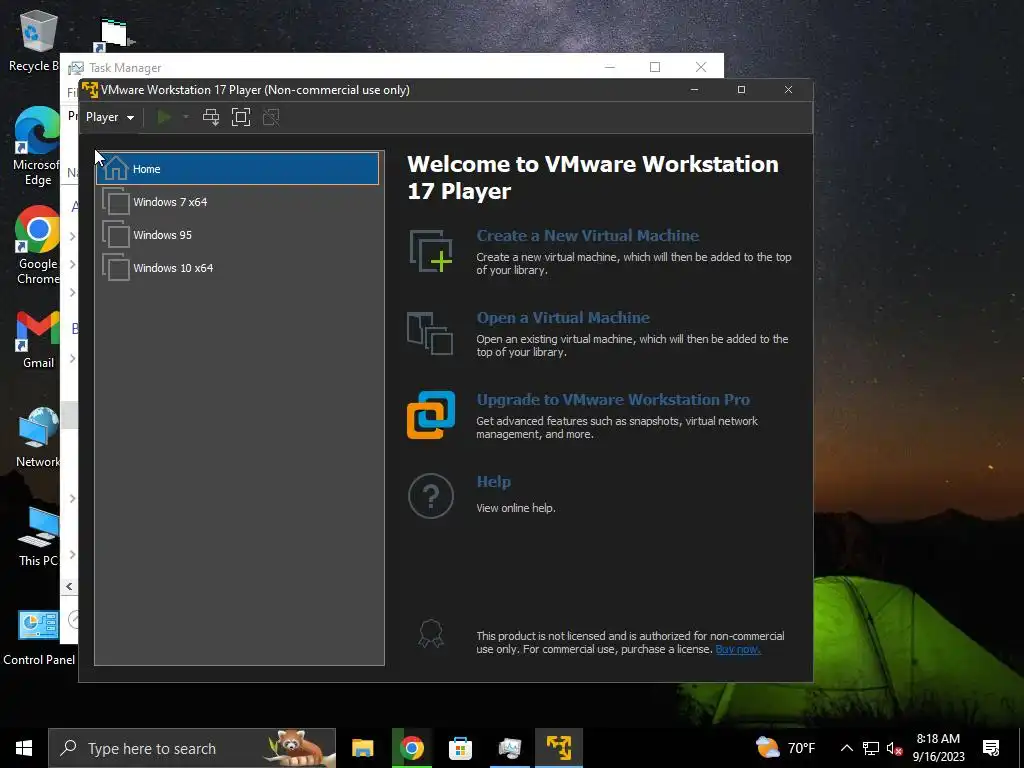
Task: Click the Buy now link
Action: [x=738, y=649]
